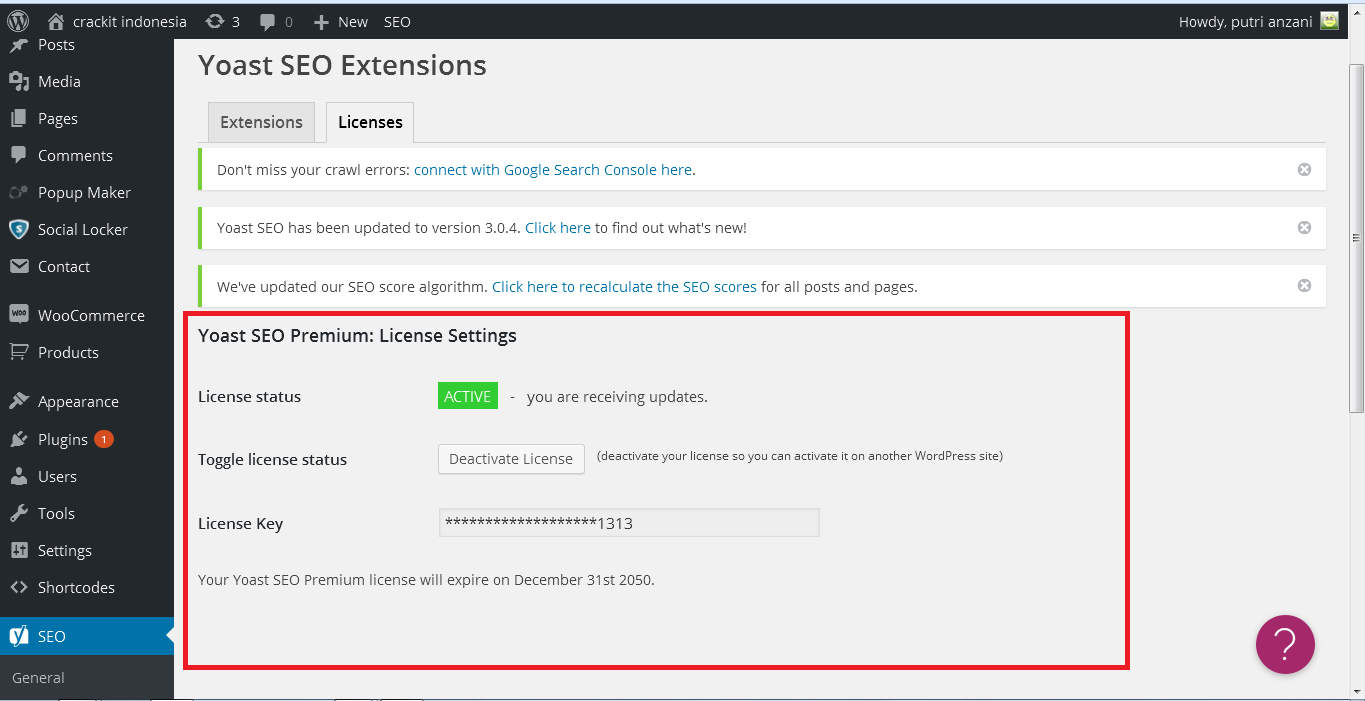Click the Popup Maker gear icon

pyautogui.click(x=18, y=193)
